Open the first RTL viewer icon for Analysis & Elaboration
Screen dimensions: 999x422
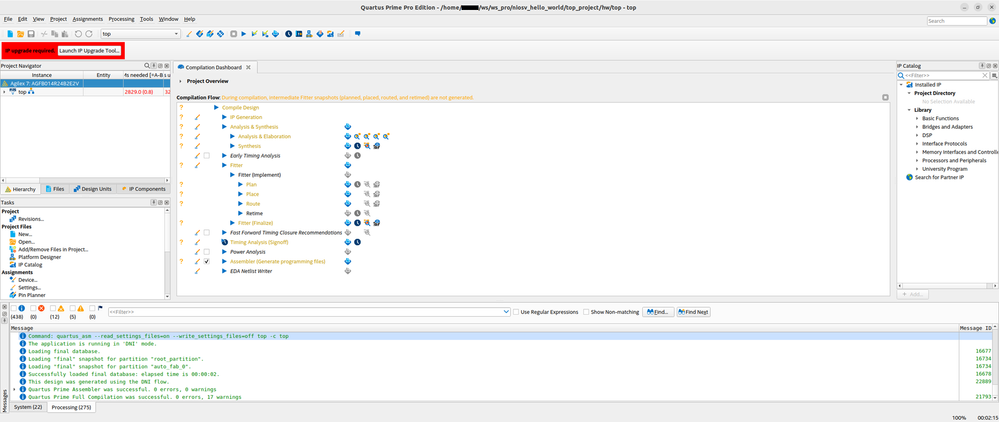[357, 136]
